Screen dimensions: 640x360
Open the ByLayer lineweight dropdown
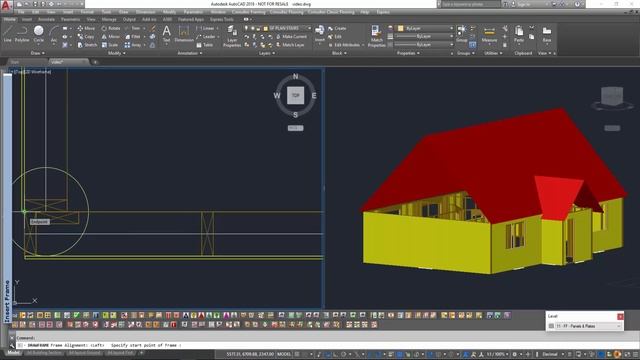(423, 36)
